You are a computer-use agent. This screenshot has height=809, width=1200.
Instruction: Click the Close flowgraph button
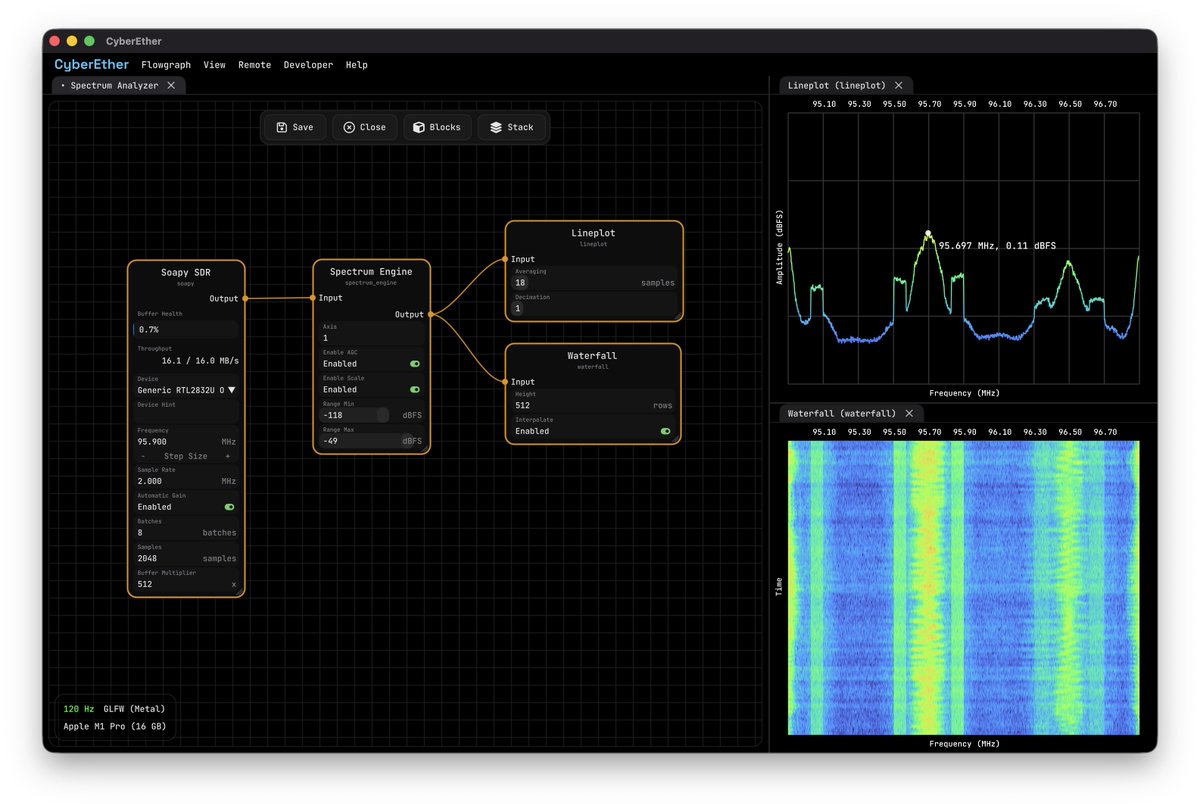point(364,128)
